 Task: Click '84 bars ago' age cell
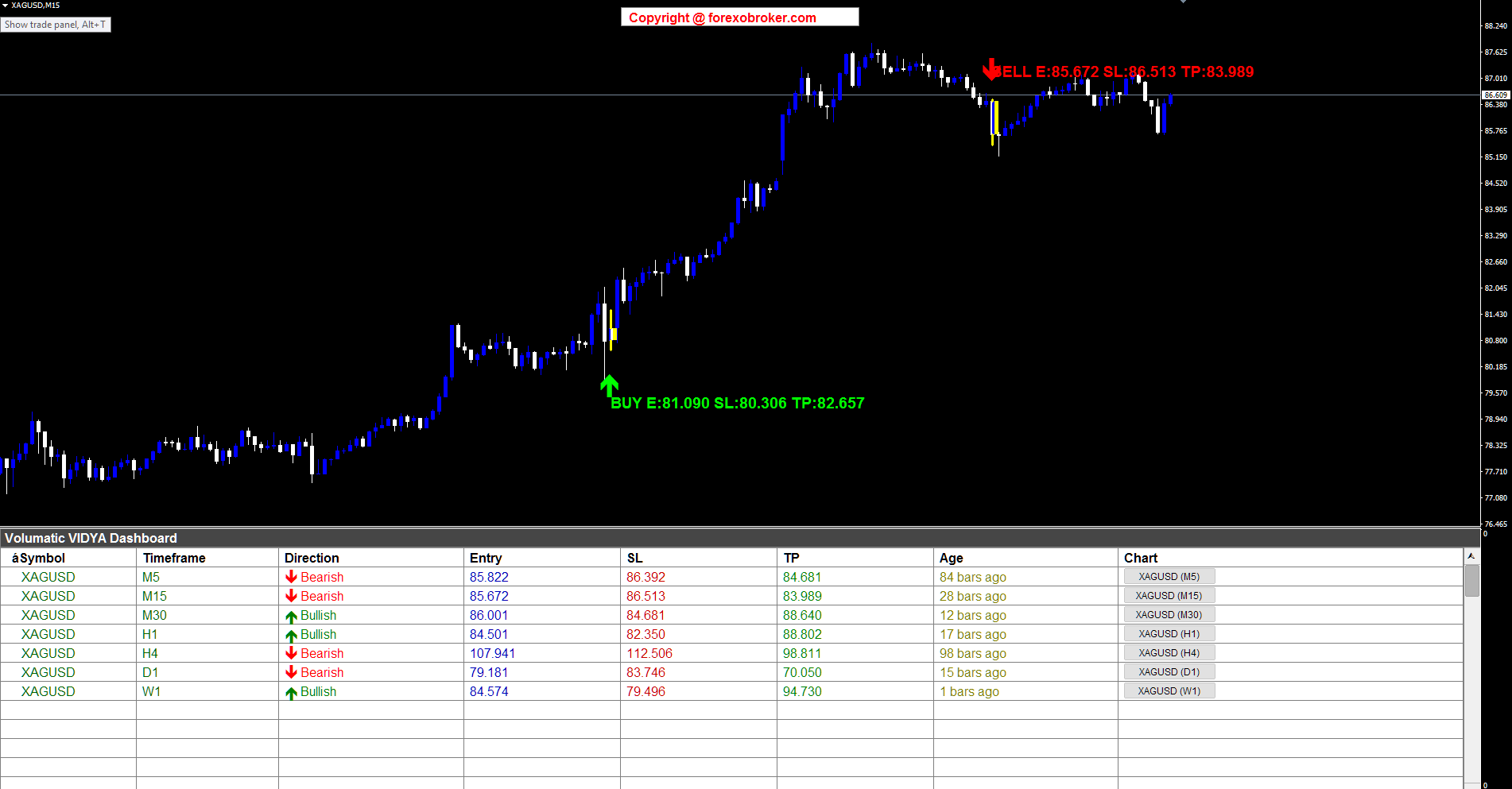point(972,577)
